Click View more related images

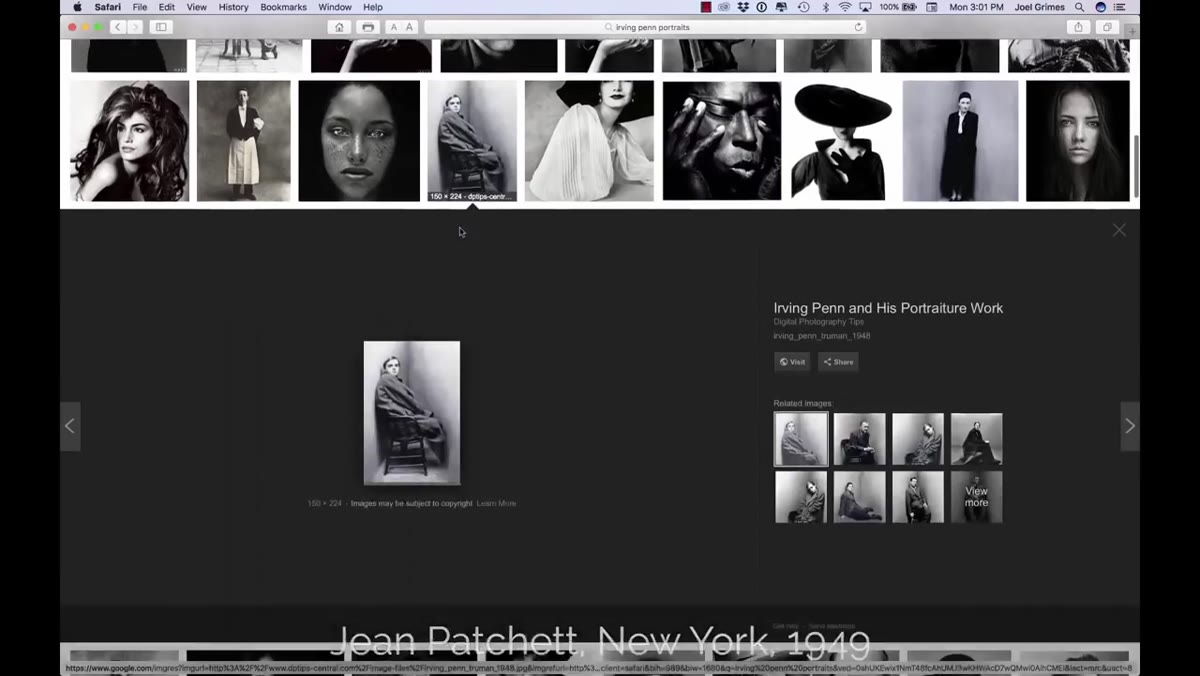[976, 497]
